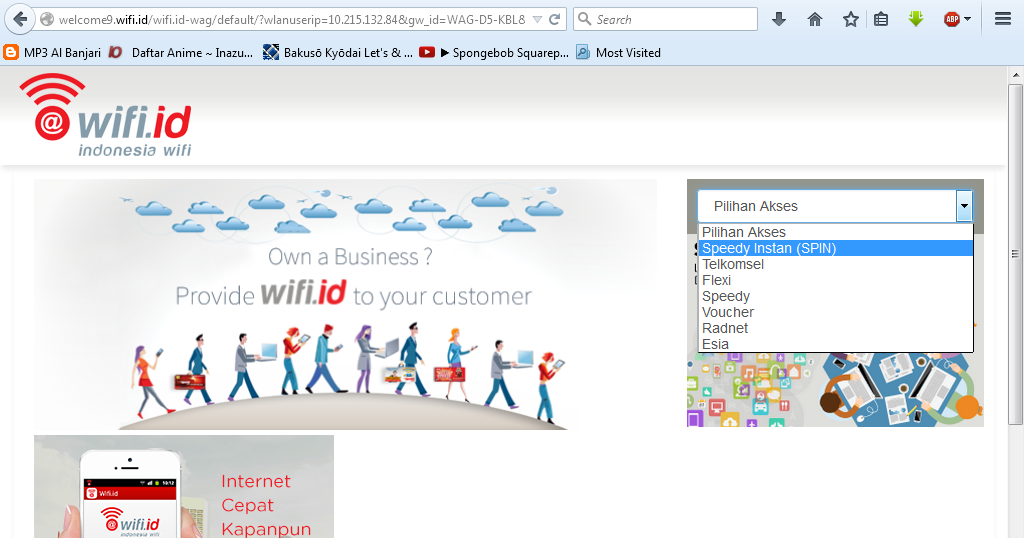
Task: Go back using the browser back arrow
Action: (x=20, y=19)
